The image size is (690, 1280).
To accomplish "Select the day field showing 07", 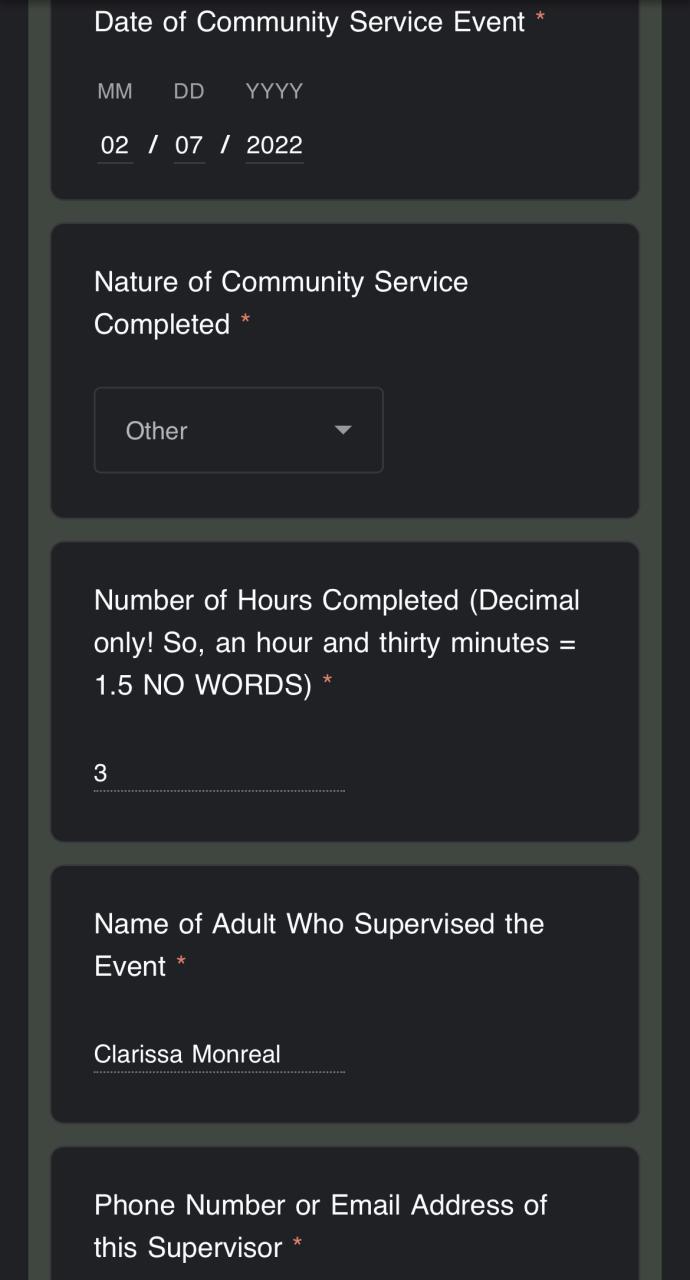I will [x=188, y=145].
